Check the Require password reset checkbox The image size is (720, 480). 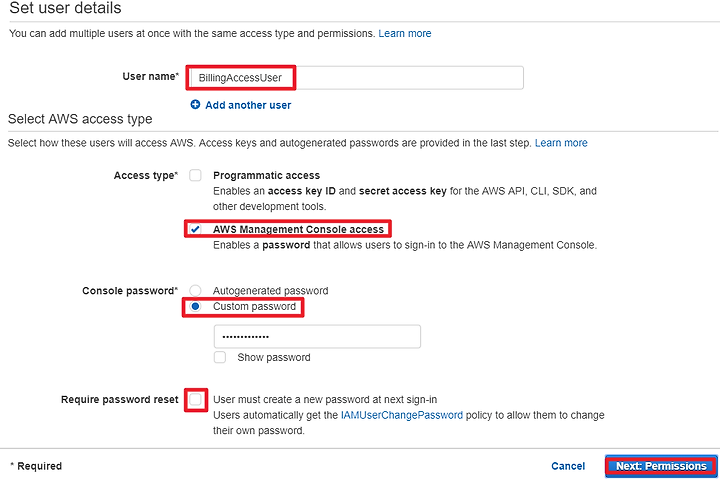click(196, 399)
